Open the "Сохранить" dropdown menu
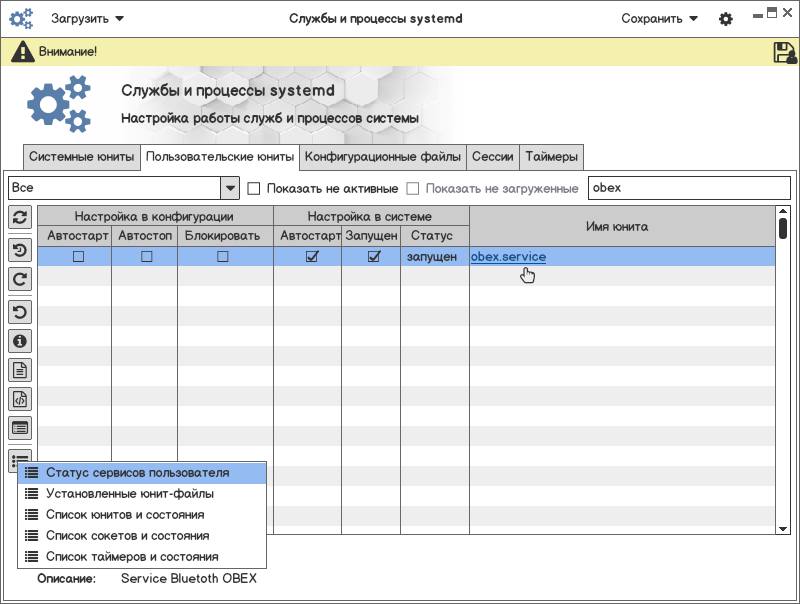The height and width of the screenshot is (604, 800). [659, 18]
